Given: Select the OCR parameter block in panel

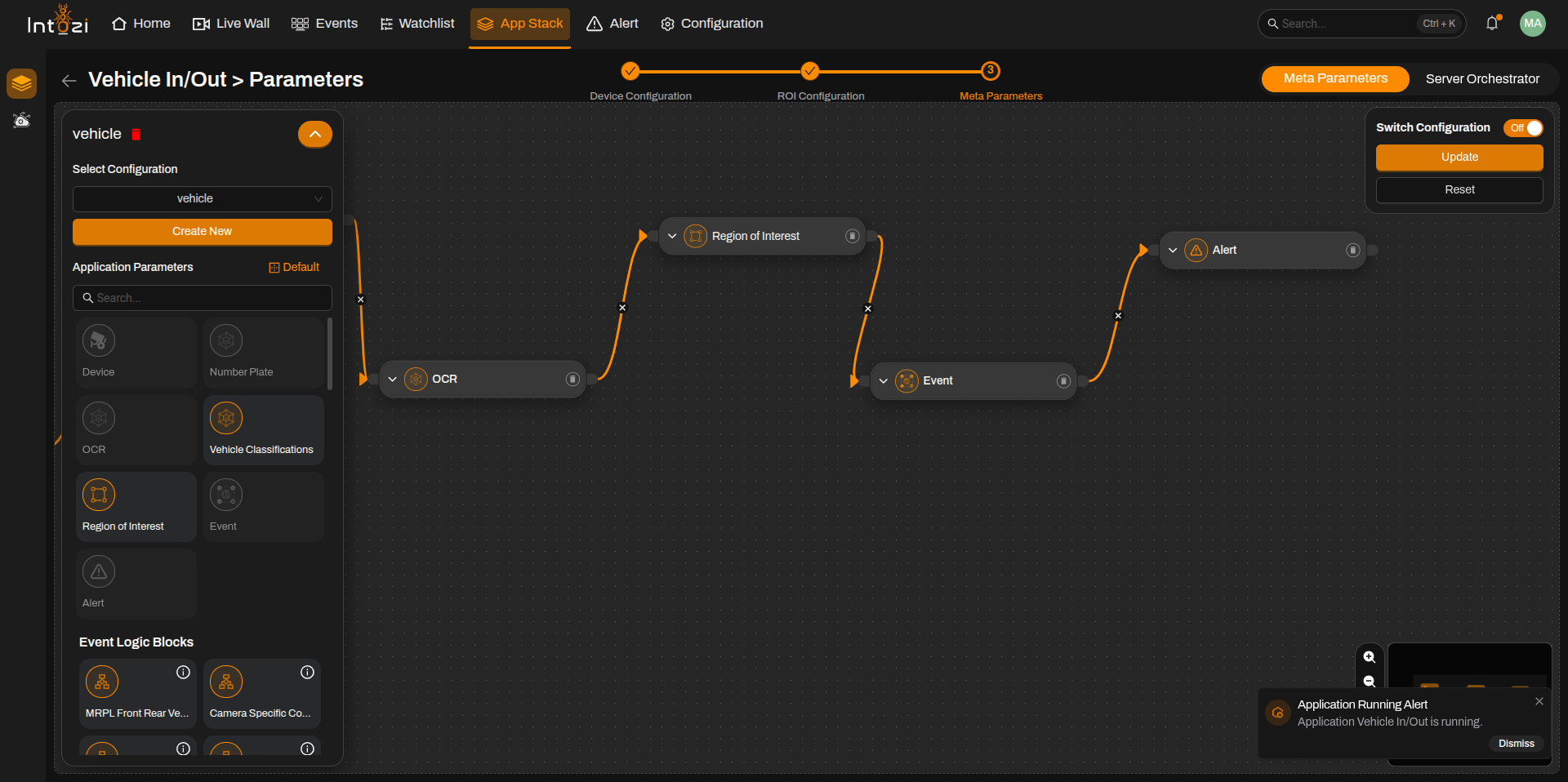Looking at the screenshot, I should 136,430.
